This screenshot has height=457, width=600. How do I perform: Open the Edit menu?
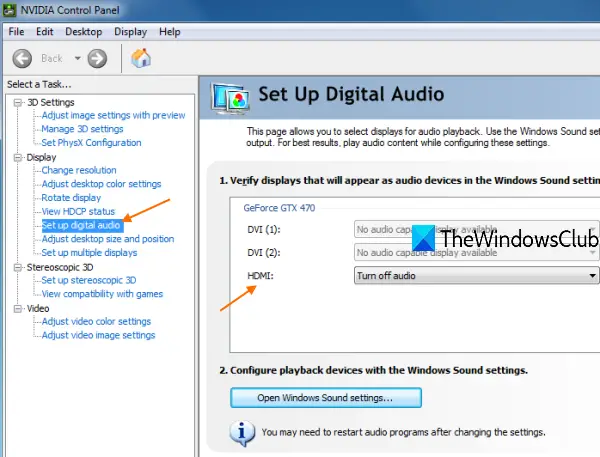pos(44,32)
